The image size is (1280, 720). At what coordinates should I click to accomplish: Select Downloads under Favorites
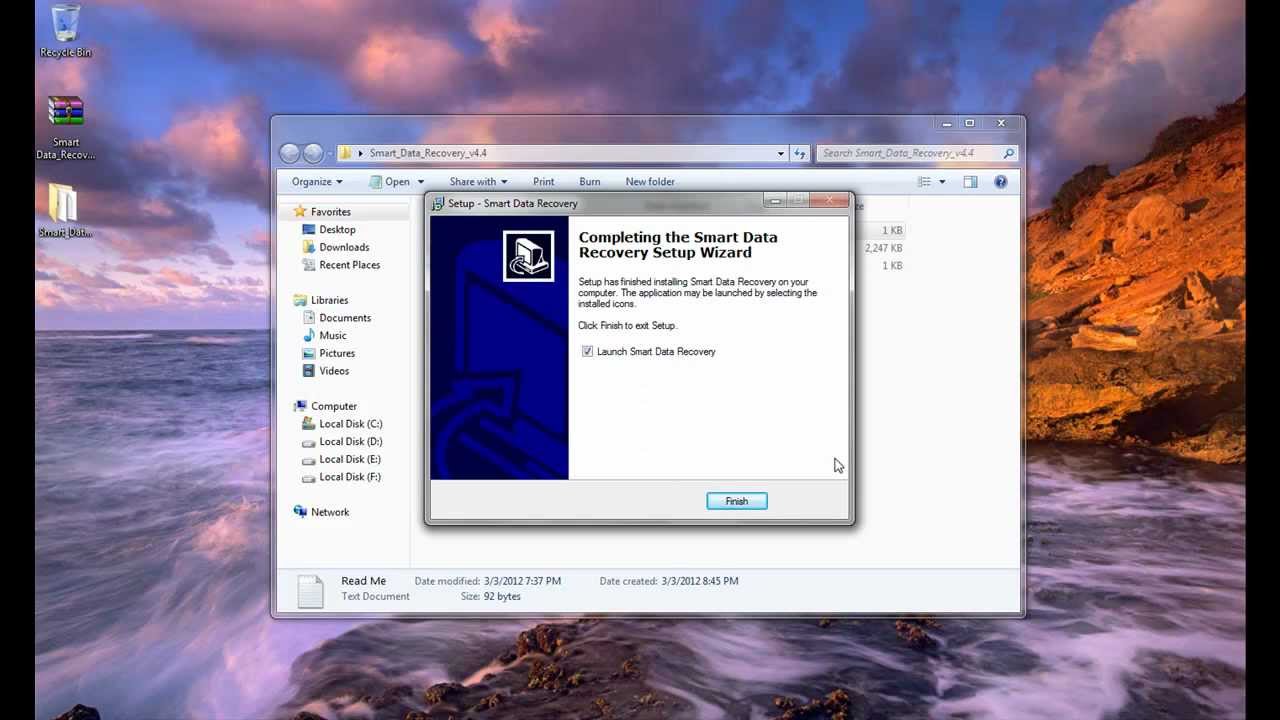[x=344, y=248]
